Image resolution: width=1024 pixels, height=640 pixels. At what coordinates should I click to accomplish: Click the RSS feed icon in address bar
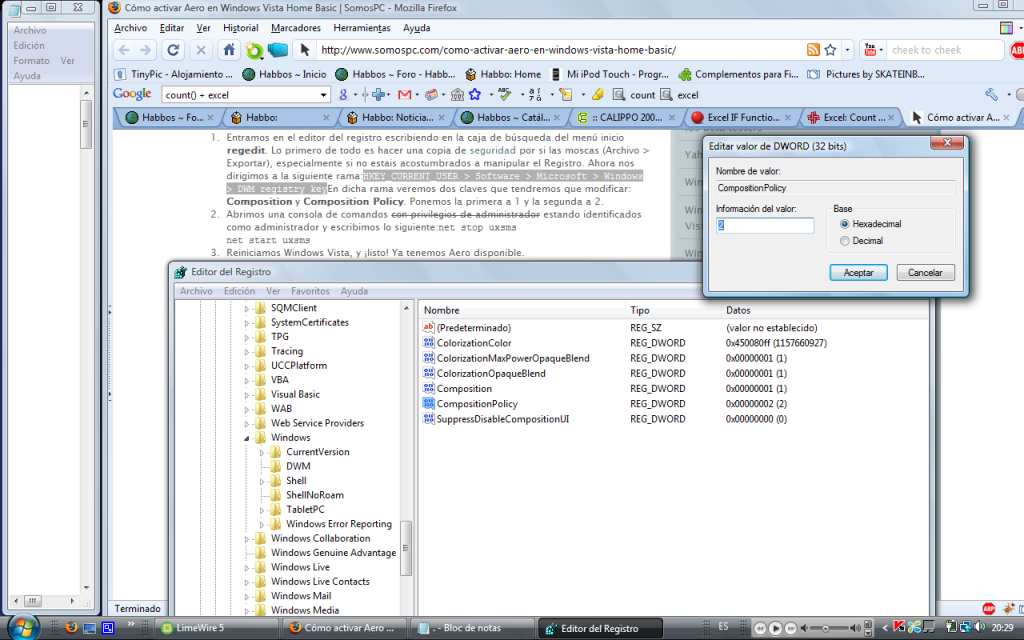point(813,50)
